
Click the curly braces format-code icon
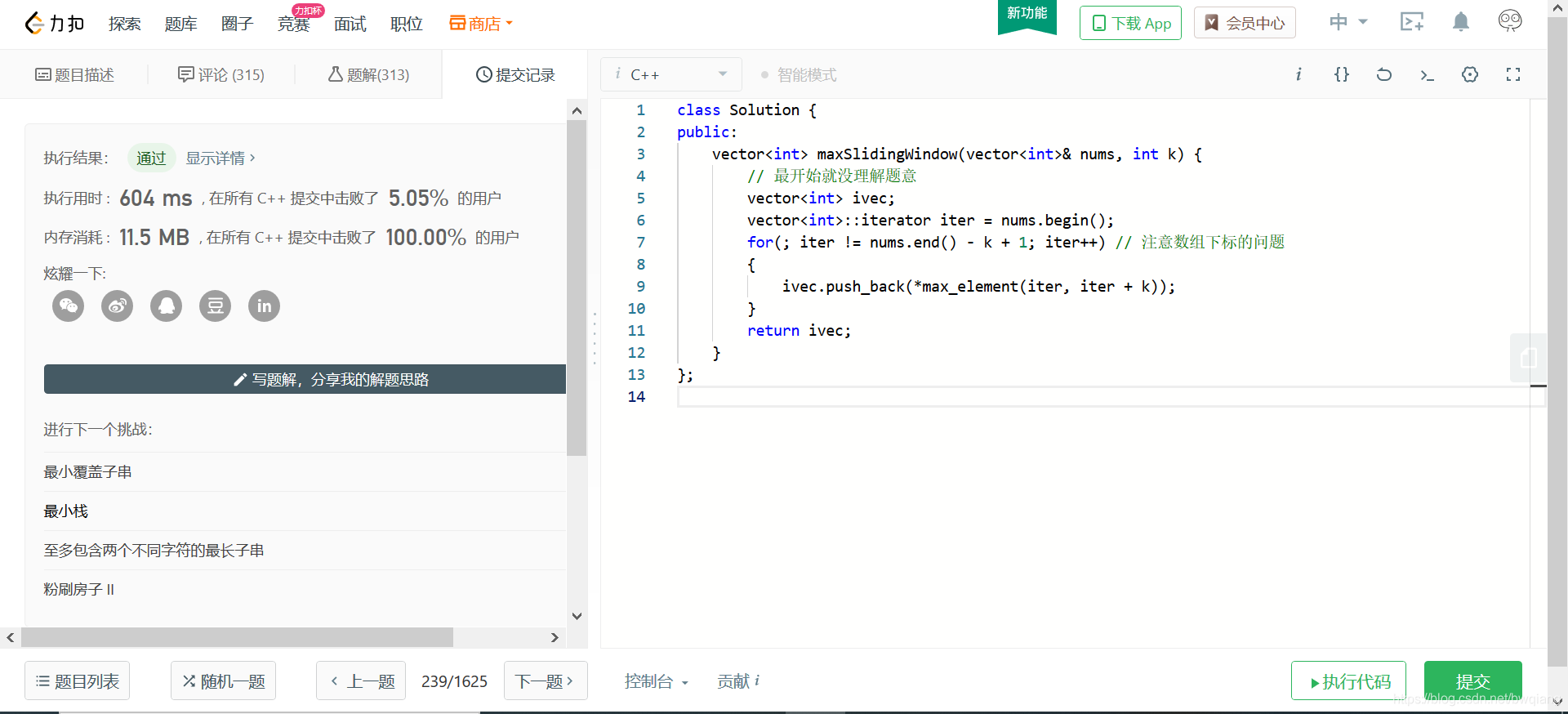(1342, 74)
